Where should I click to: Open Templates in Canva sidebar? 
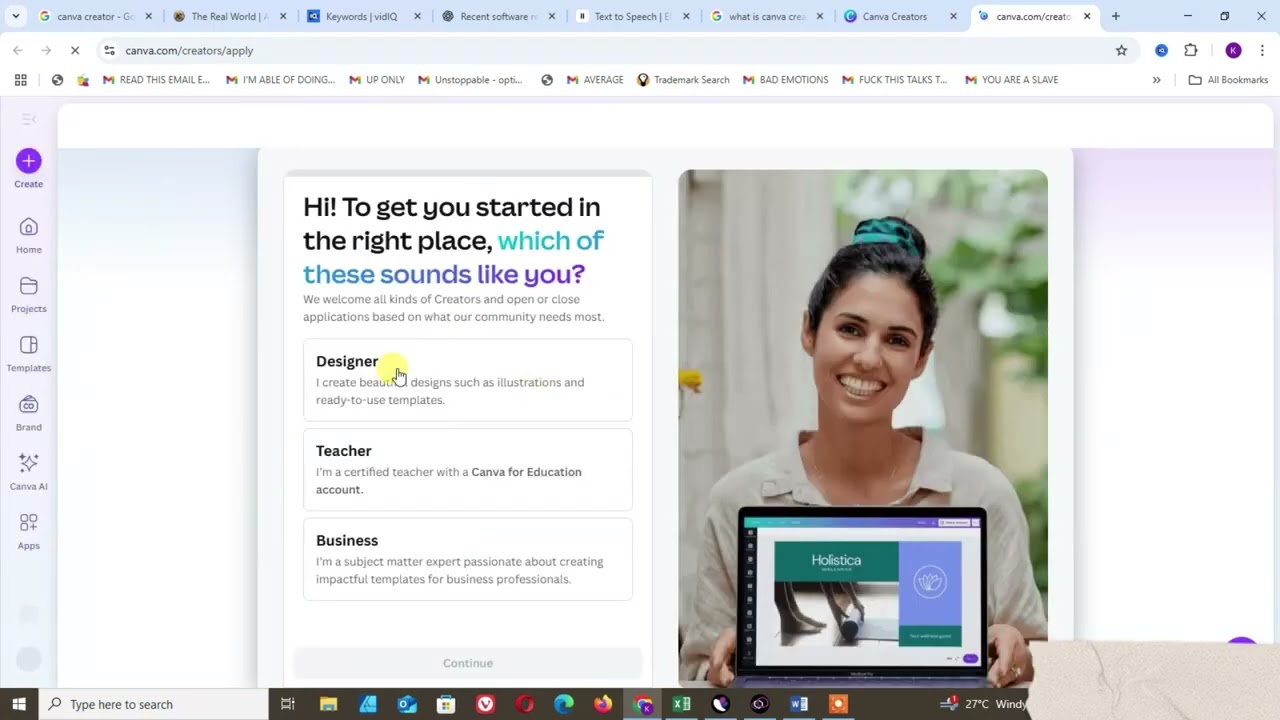(x=28, y=354)
